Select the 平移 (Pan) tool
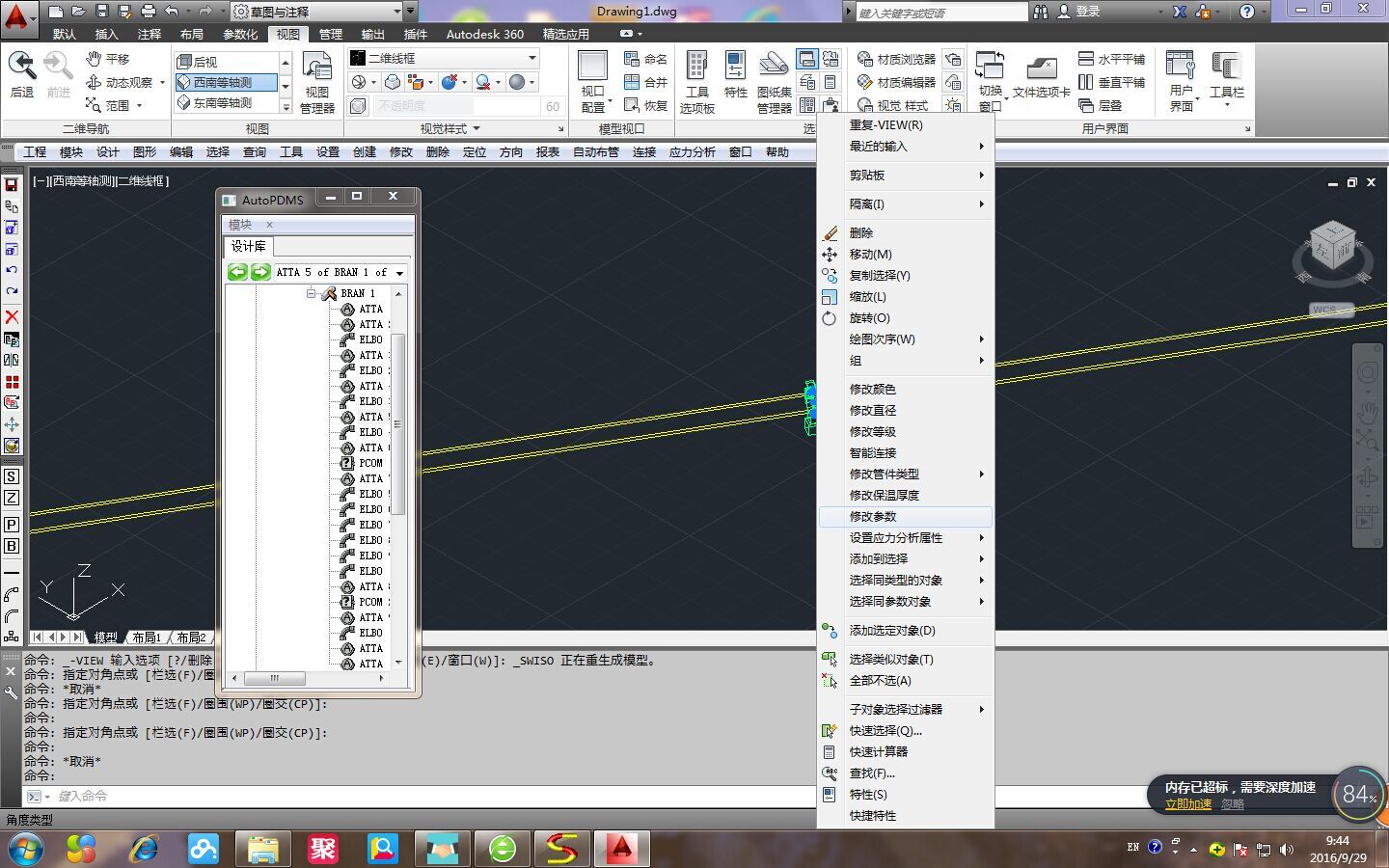This screenshot has height=868, width=1389. pyautogui.click(x=107, y=60)
